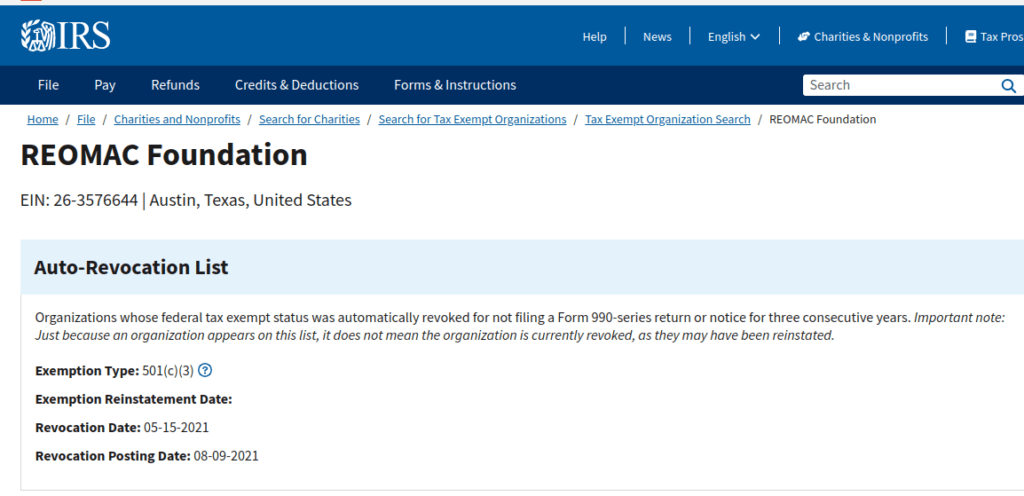Select Refunds in the navigation bar

click(175, 85)
